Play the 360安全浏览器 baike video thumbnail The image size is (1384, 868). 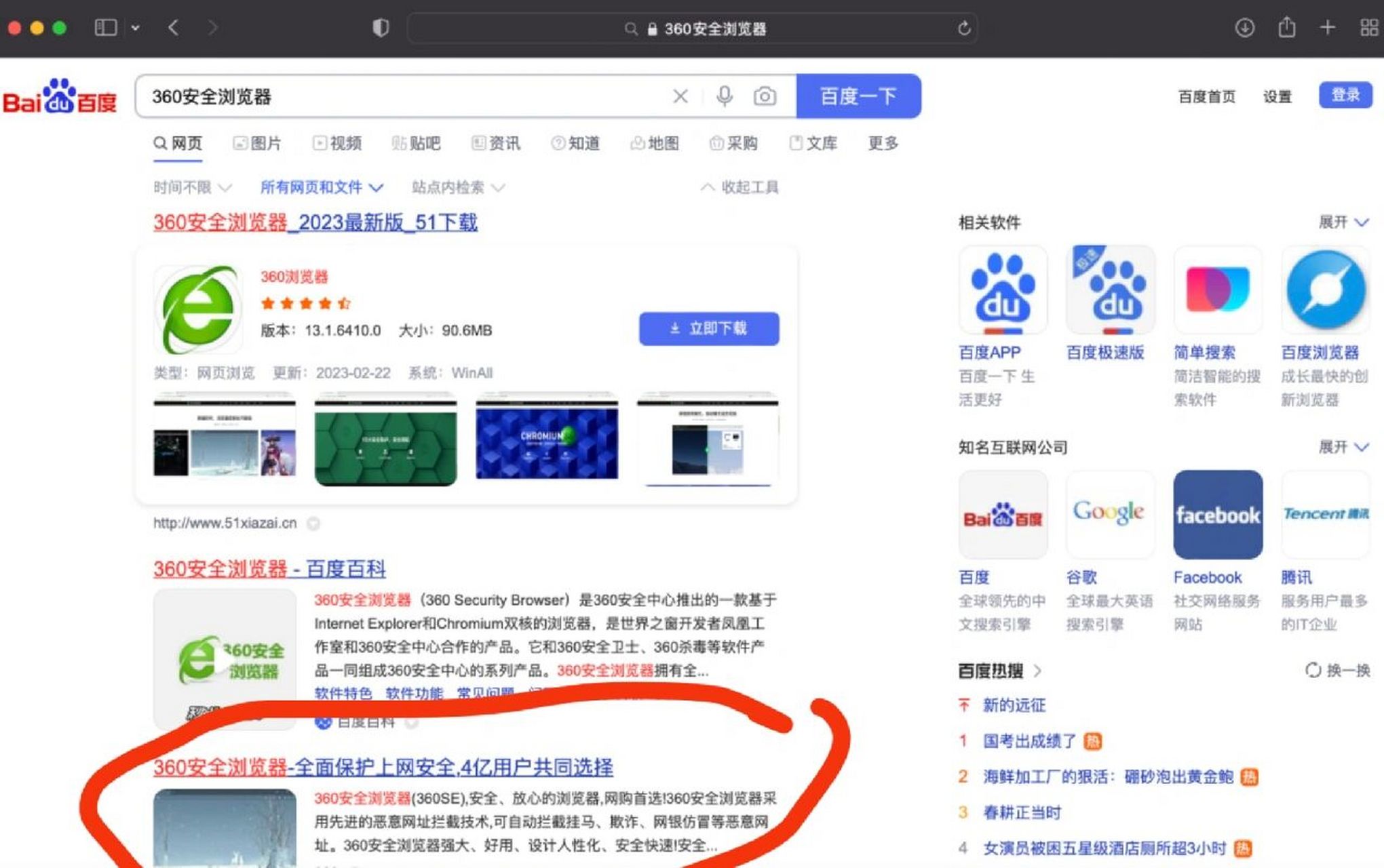[x=225, y=659]
